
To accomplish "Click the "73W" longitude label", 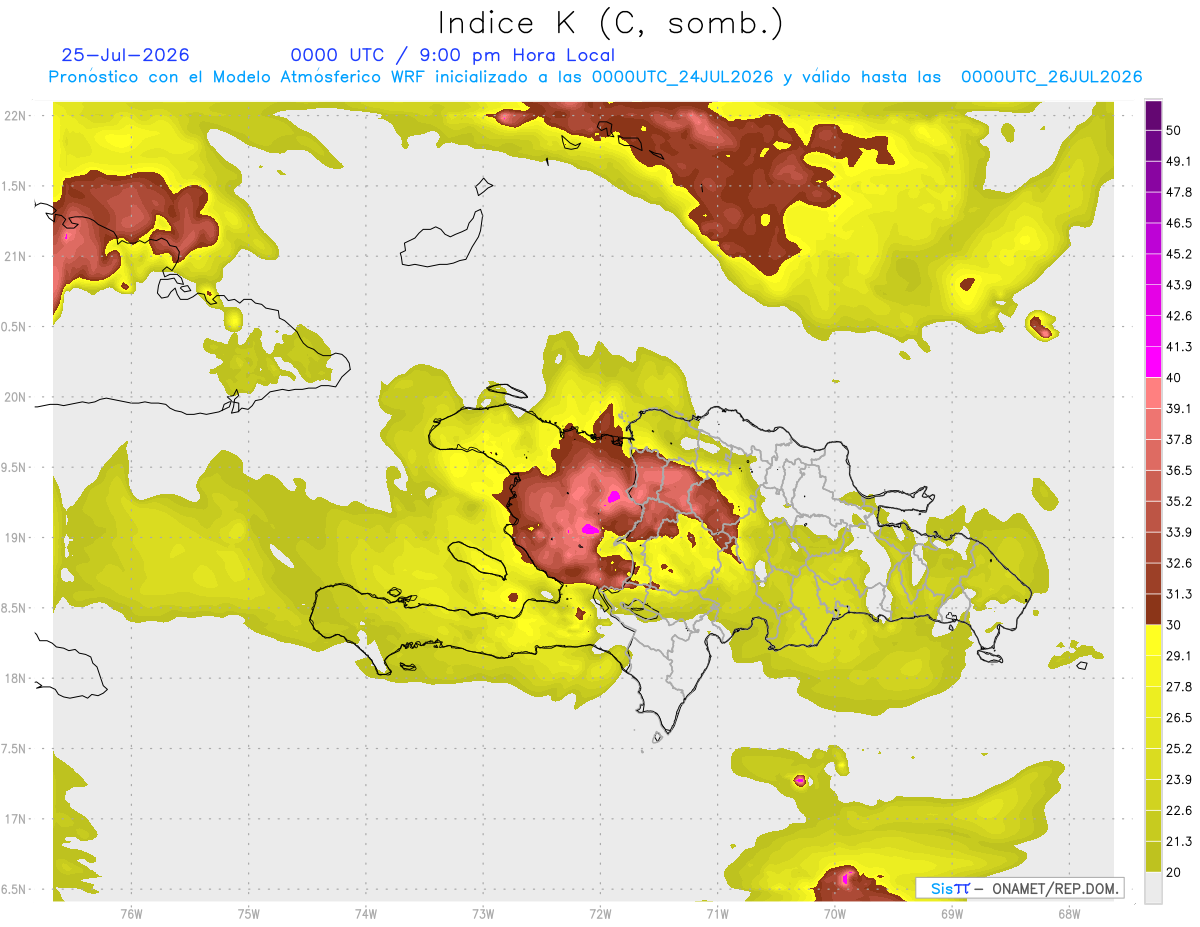I will point(483,914).
